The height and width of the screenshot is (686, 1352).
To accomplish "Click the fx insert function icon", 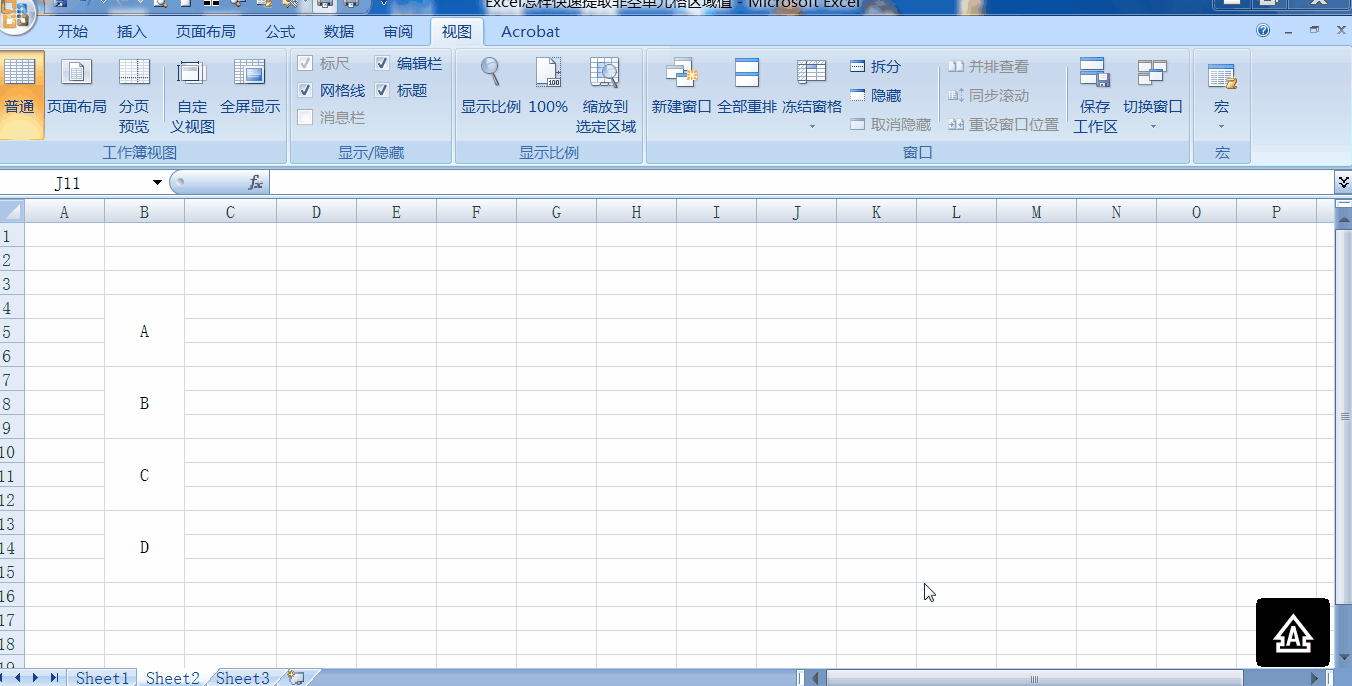I will 256,183.
